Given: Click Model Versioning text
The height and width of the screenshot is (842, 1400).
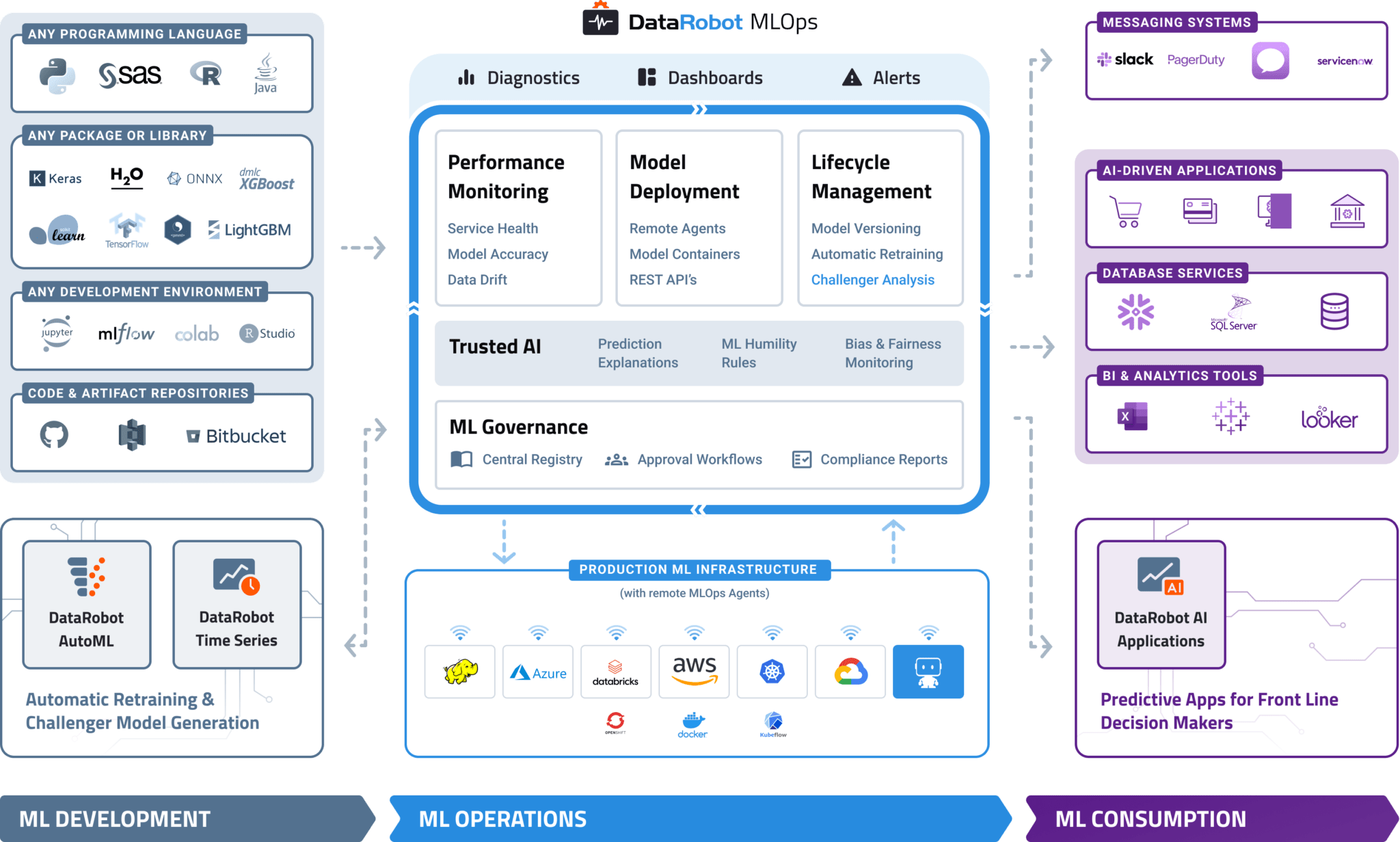Looking at the screenshot, I should 866,228.
